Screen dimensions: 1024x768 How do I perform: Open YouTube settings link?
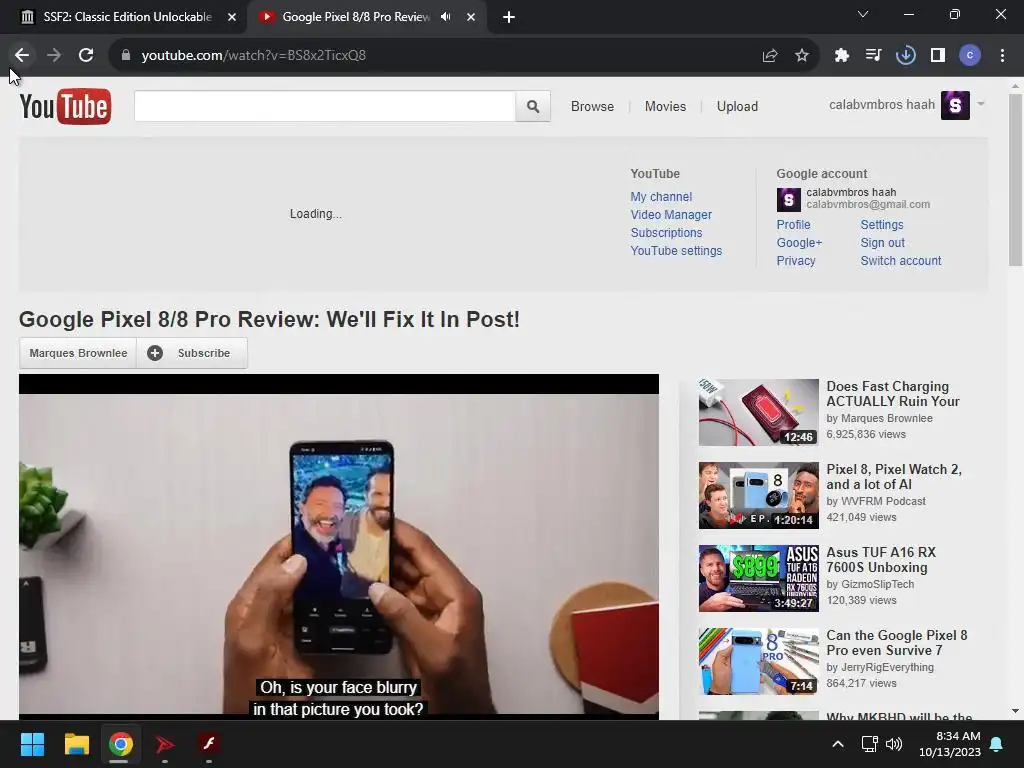click(x=676, y=251)
